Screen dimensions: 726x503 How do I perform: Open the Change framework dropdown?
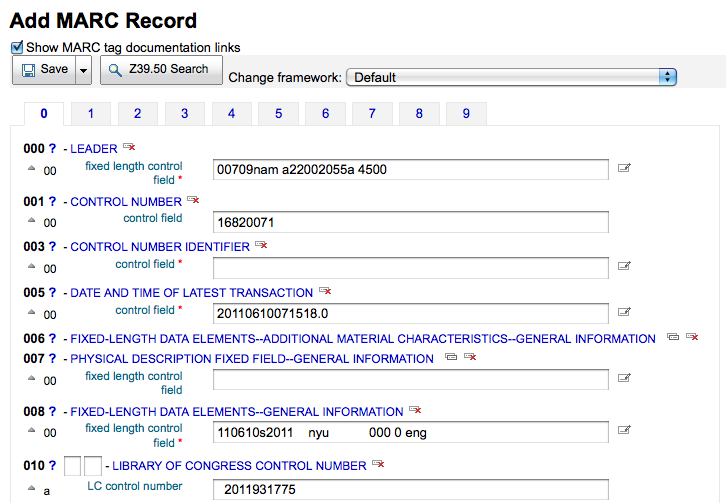point(511,77)
